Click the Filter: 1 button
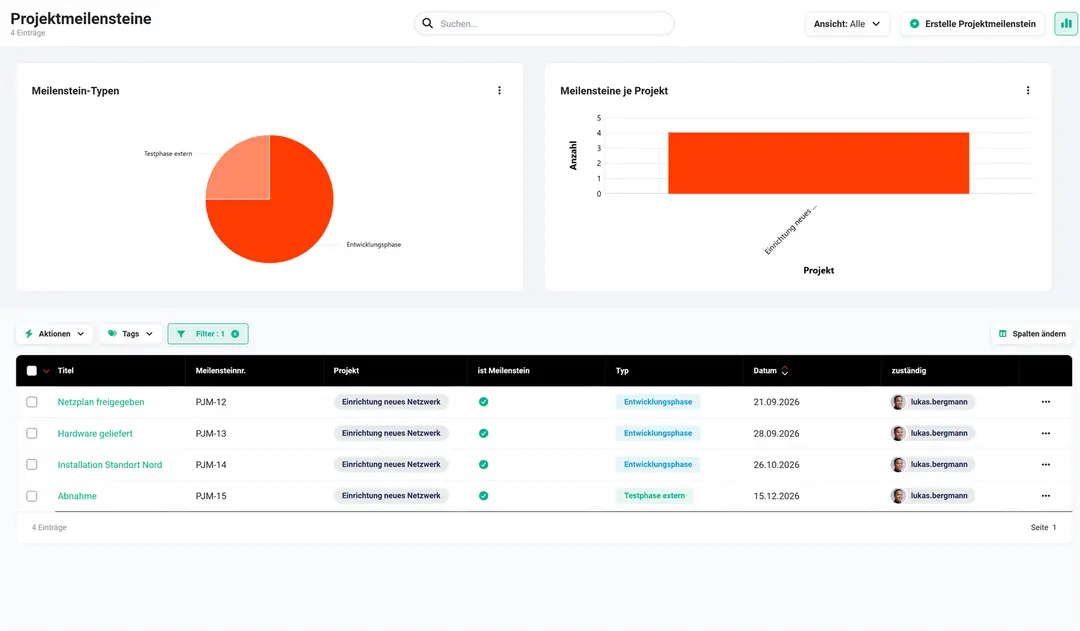1080x631 pixels. (x=208, y=333)
